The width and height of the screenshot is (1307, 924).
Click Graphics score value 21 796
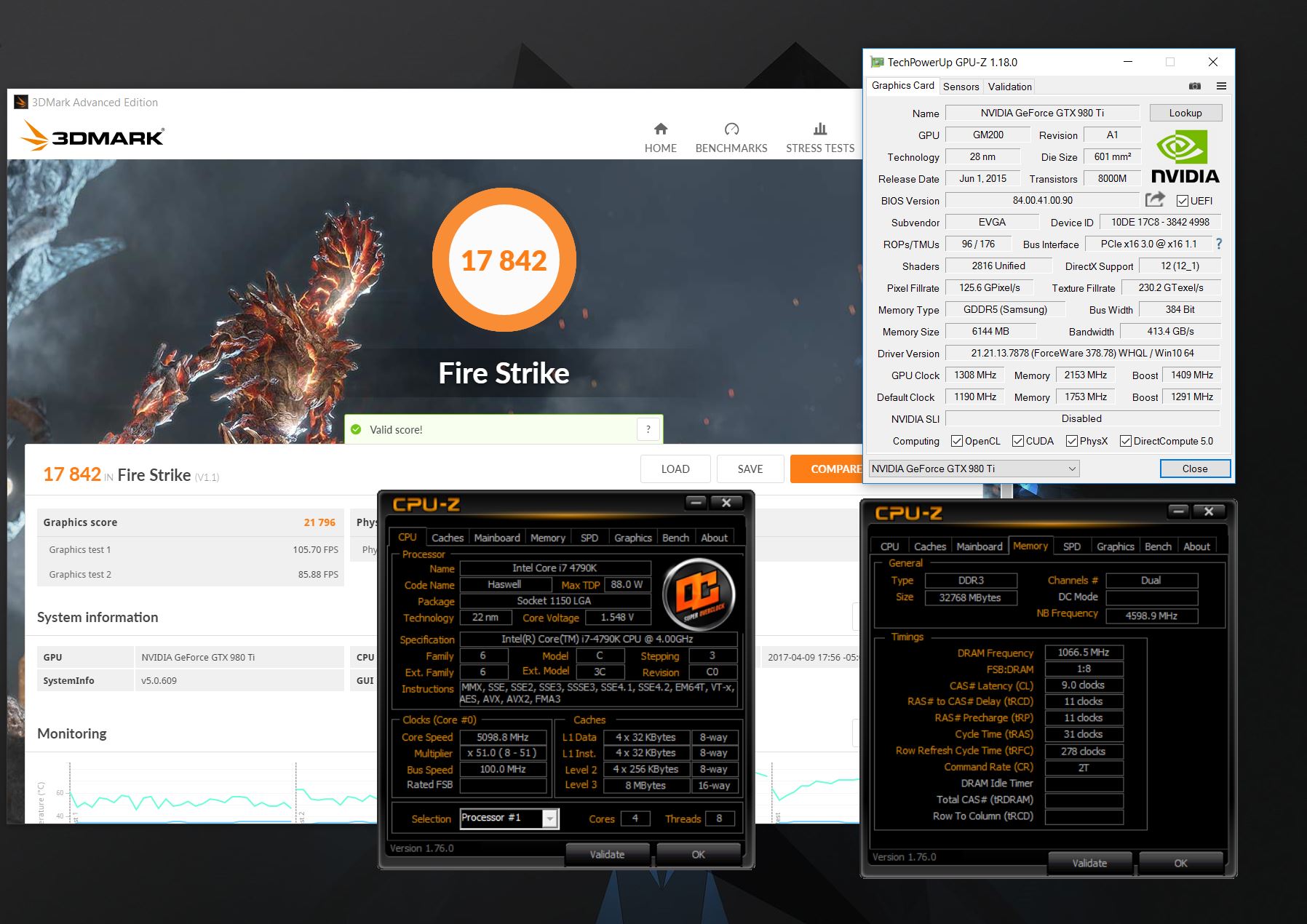pyautogui.click(x=319, y=522)
